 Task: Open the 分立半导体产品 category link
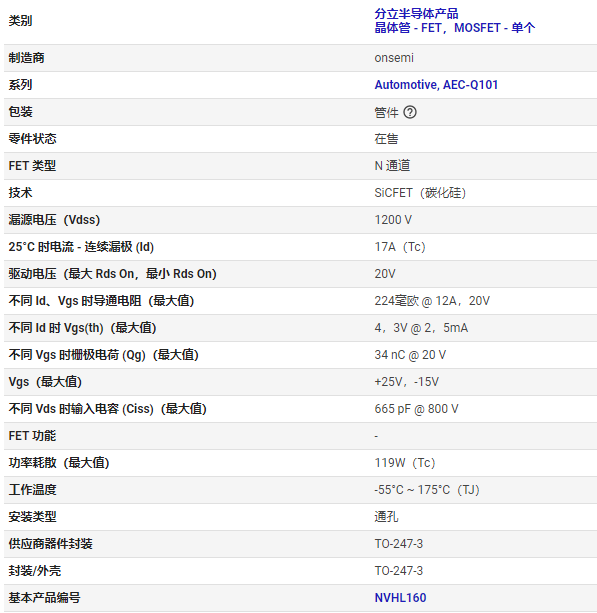(416, 14)
